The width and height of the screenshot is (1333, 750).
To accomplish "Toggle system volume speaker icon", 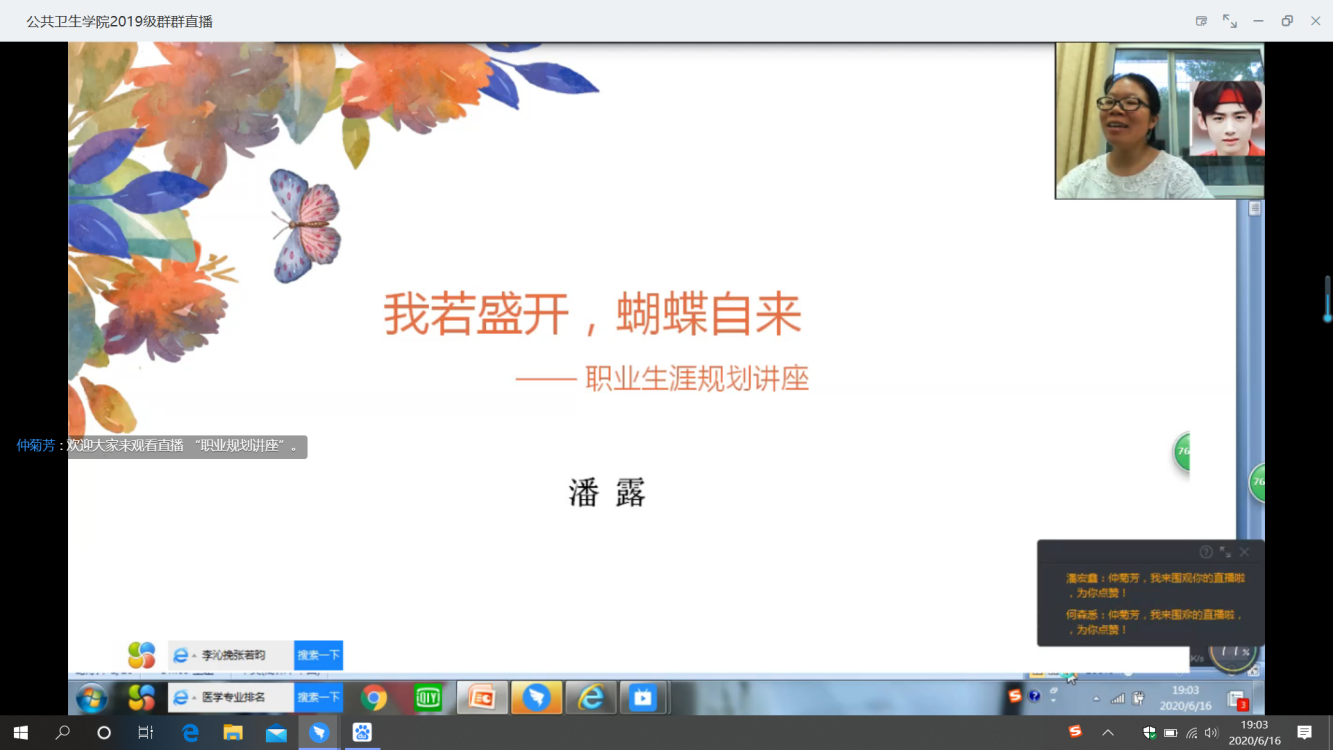I will coord(1211,733).
